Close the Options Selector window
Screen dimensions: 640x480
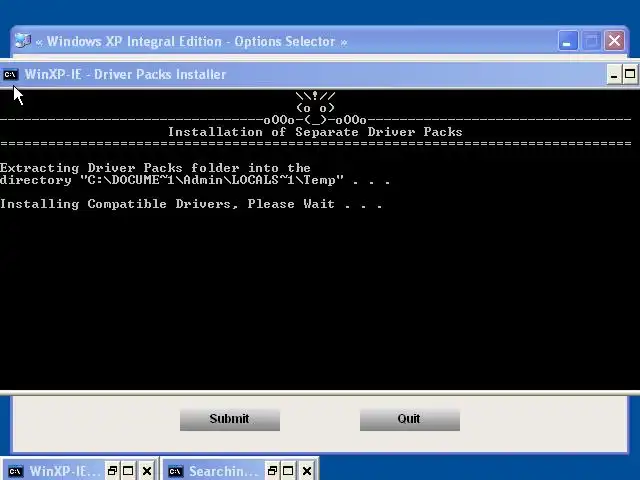tap(614, 41)
